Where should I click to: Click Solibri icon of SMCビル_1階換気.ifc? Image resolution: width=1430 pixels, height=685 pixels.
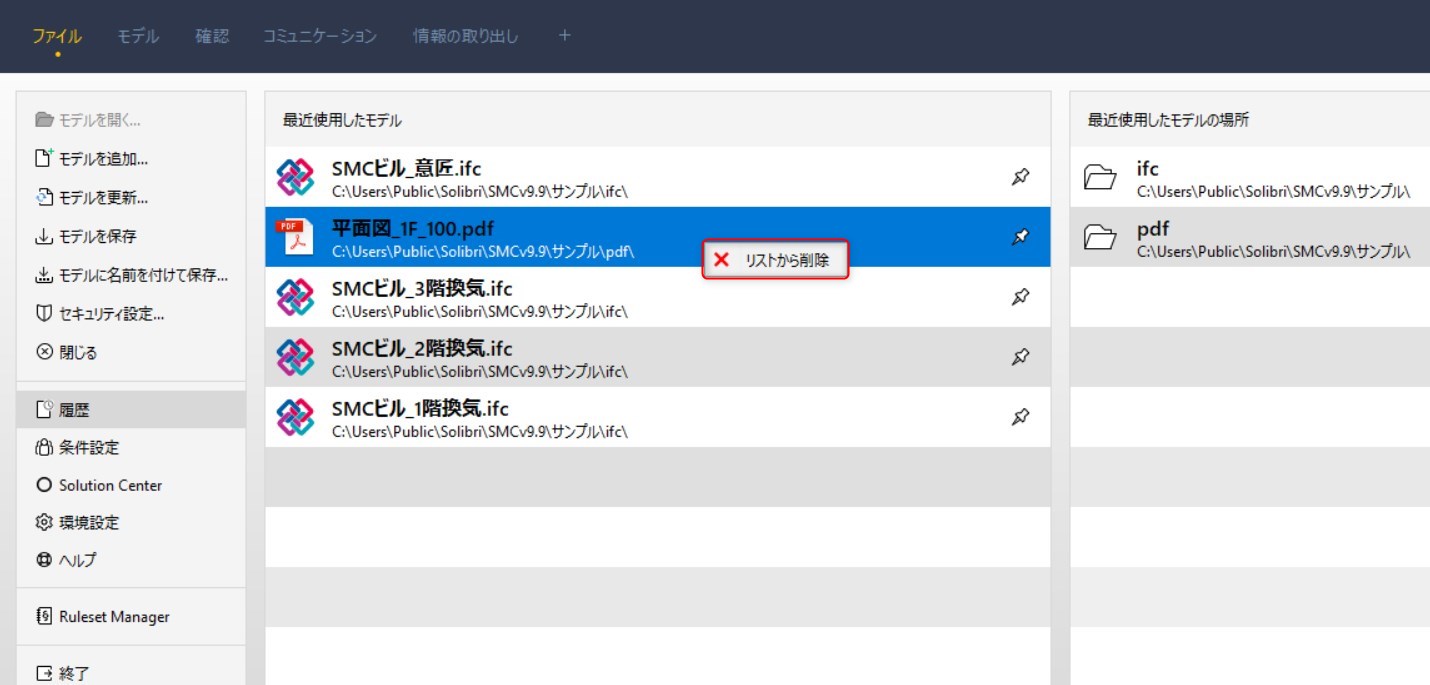pos(295,417)
